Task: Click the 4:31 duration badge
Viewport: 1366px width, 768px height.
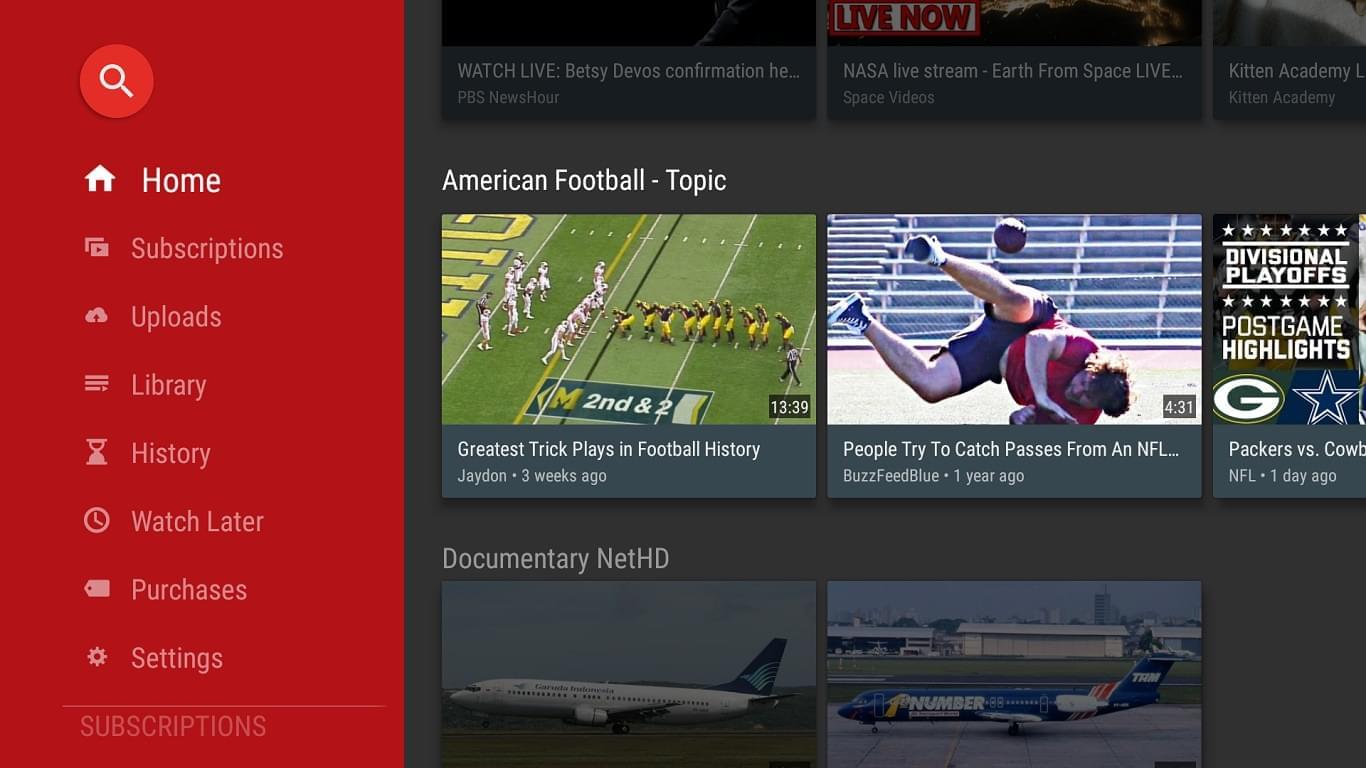Action: [1179, 407]
